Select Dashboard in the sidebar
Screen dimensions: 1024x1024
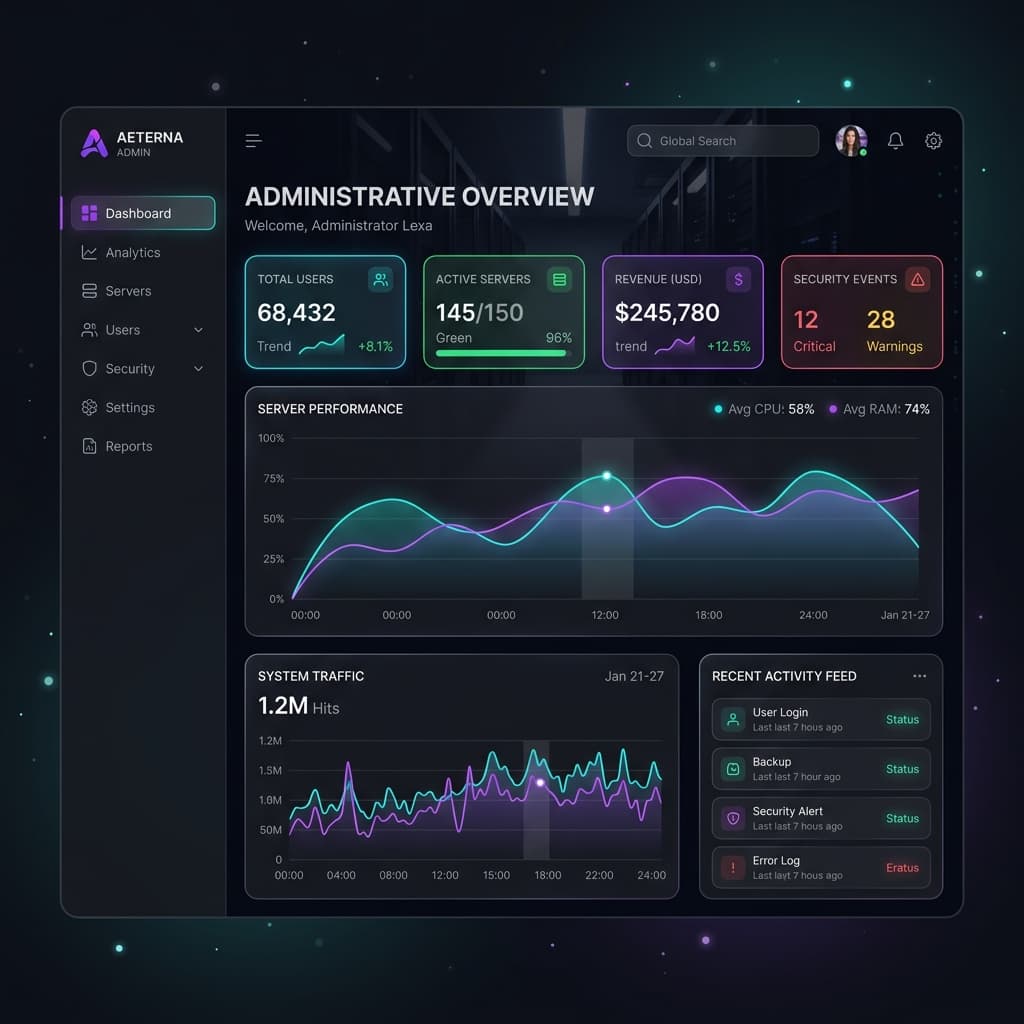[x=143, y=213]
